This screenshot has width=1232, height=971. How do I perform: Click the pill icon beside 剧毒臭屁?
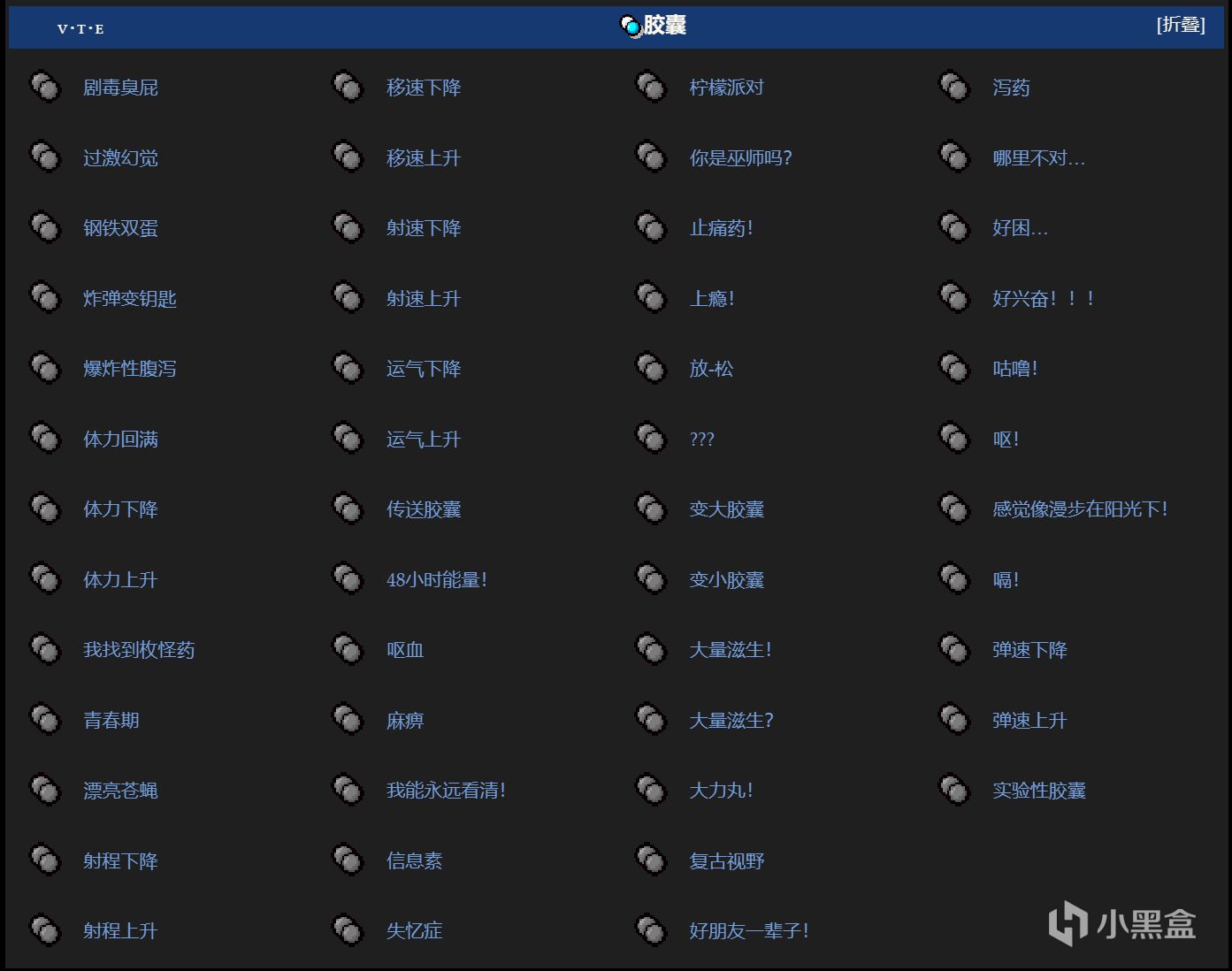45,87
